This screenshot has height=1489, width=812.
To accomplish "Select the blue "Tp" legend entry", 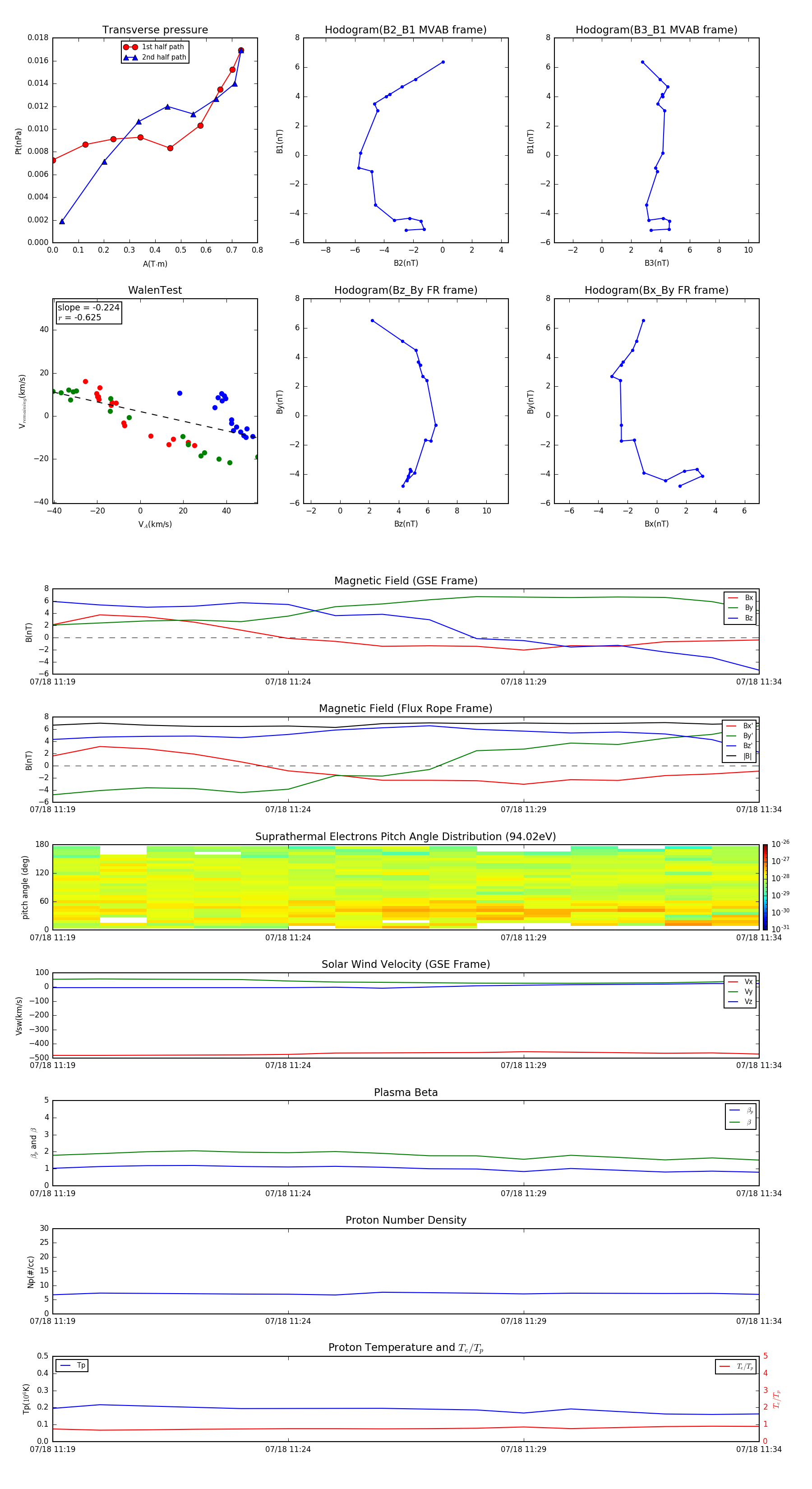I will 72,1365.
